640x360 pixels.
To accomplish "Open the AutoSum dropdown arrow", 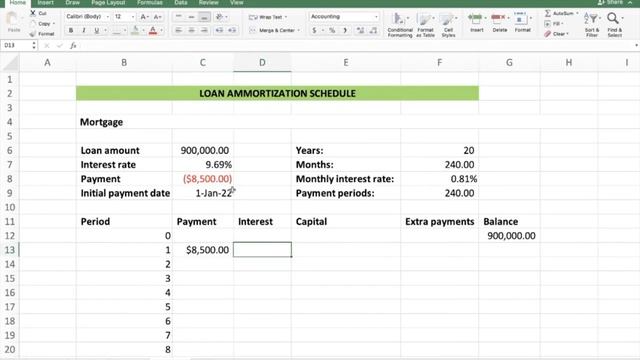I will (577, 13).
